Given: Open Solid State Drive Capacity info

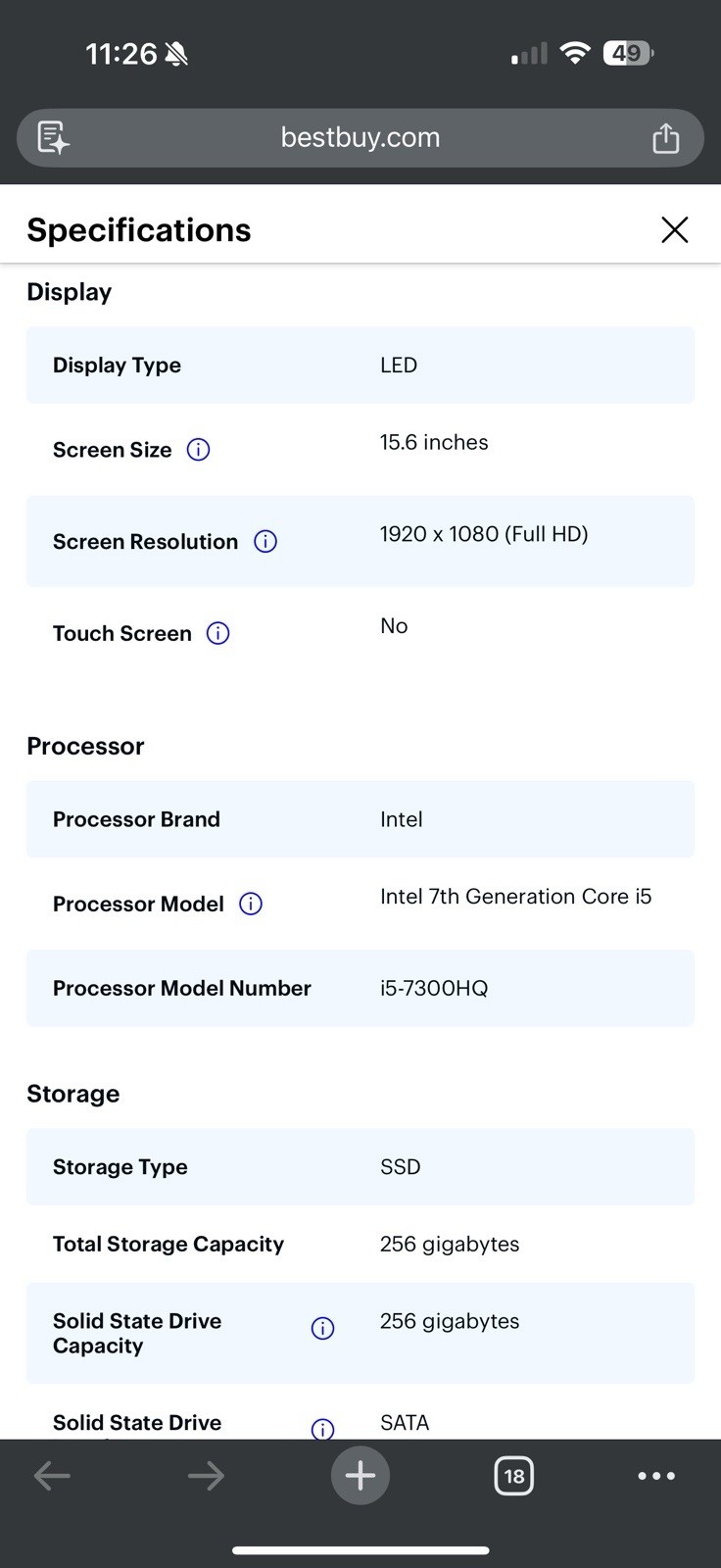Looking at the screenshot, I should pyautogui.click(x=322, y=1328).
